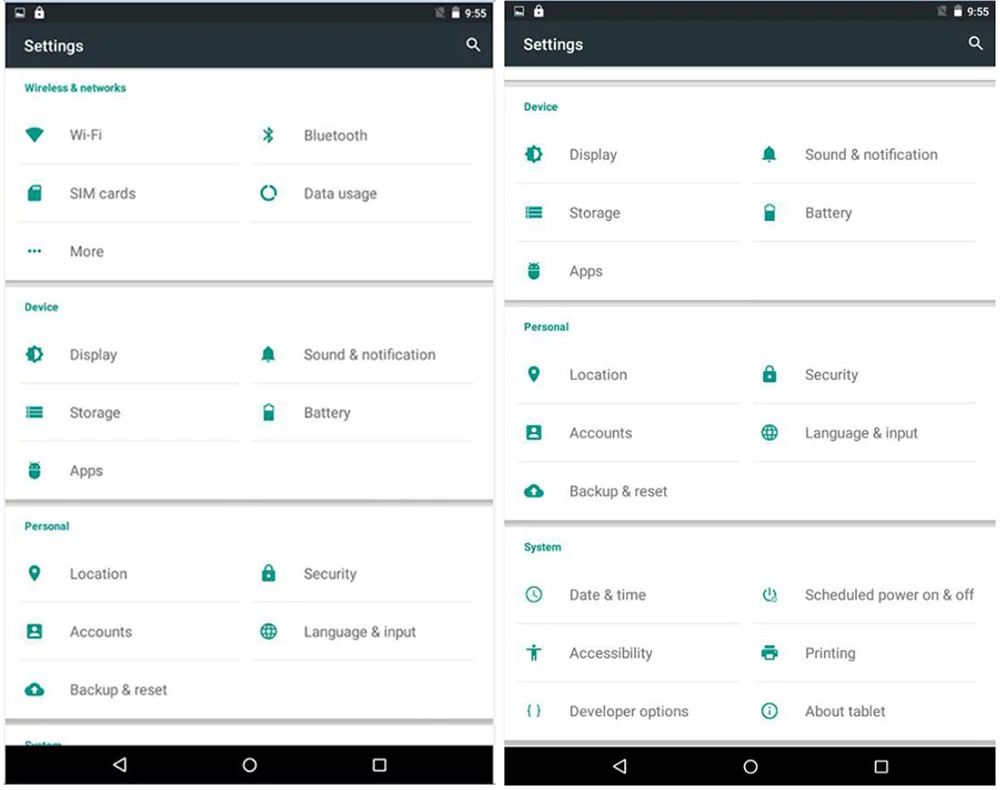Screen dimensions: 1000x790
Task: Open Sound & notification in left screen
Action: pos(369,355)
